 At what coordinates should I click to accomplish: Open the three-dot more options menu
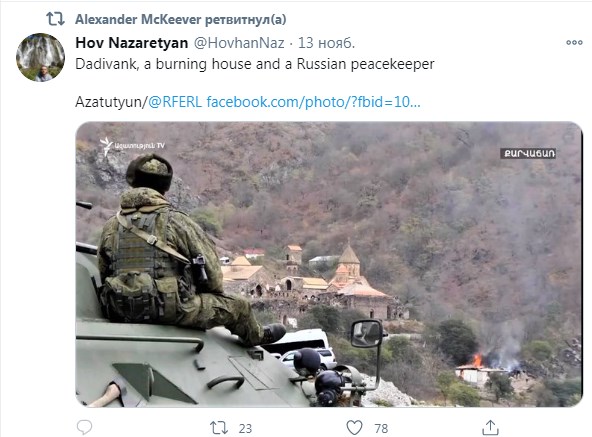pyautogui.click(x=574, y=43)
